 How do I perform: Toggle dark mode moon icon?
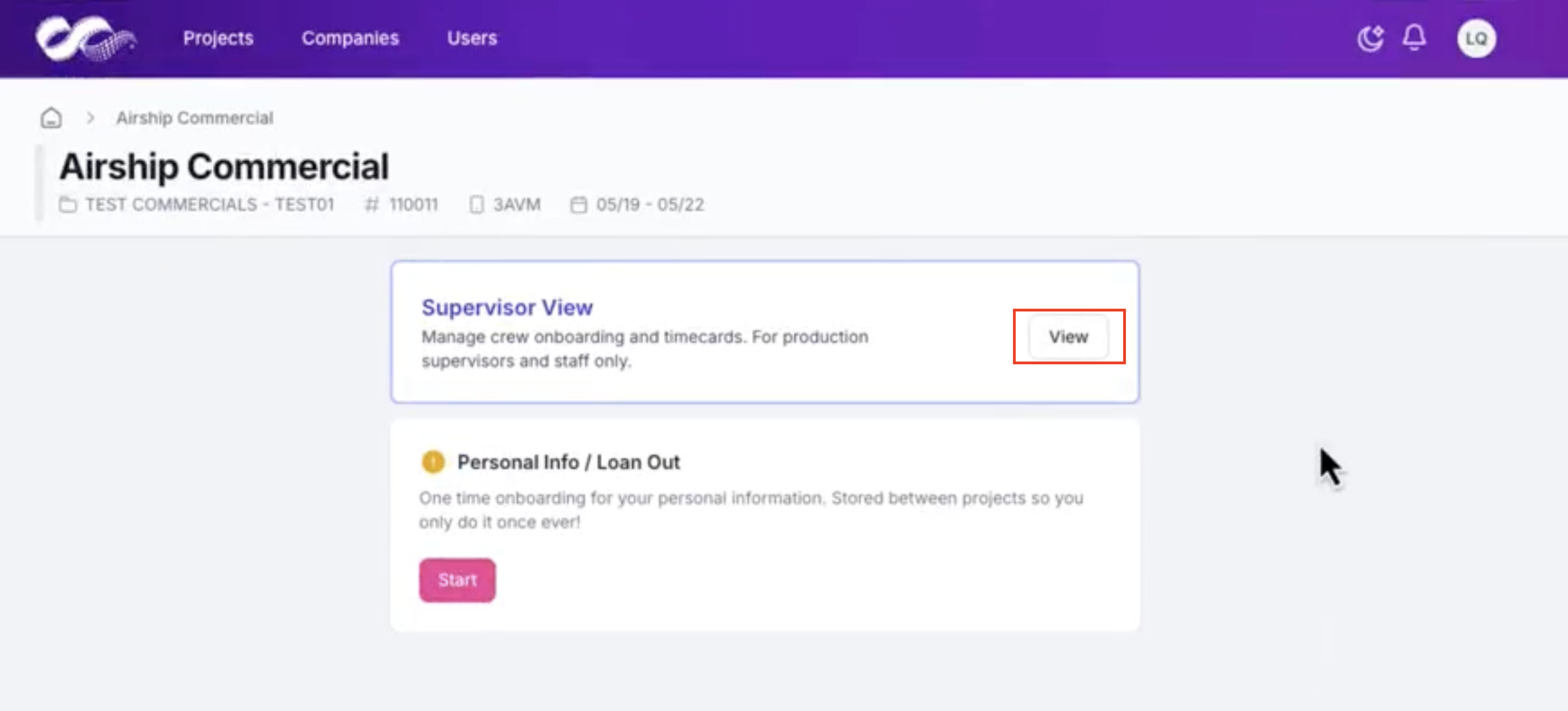click(x=1370, y=38)
